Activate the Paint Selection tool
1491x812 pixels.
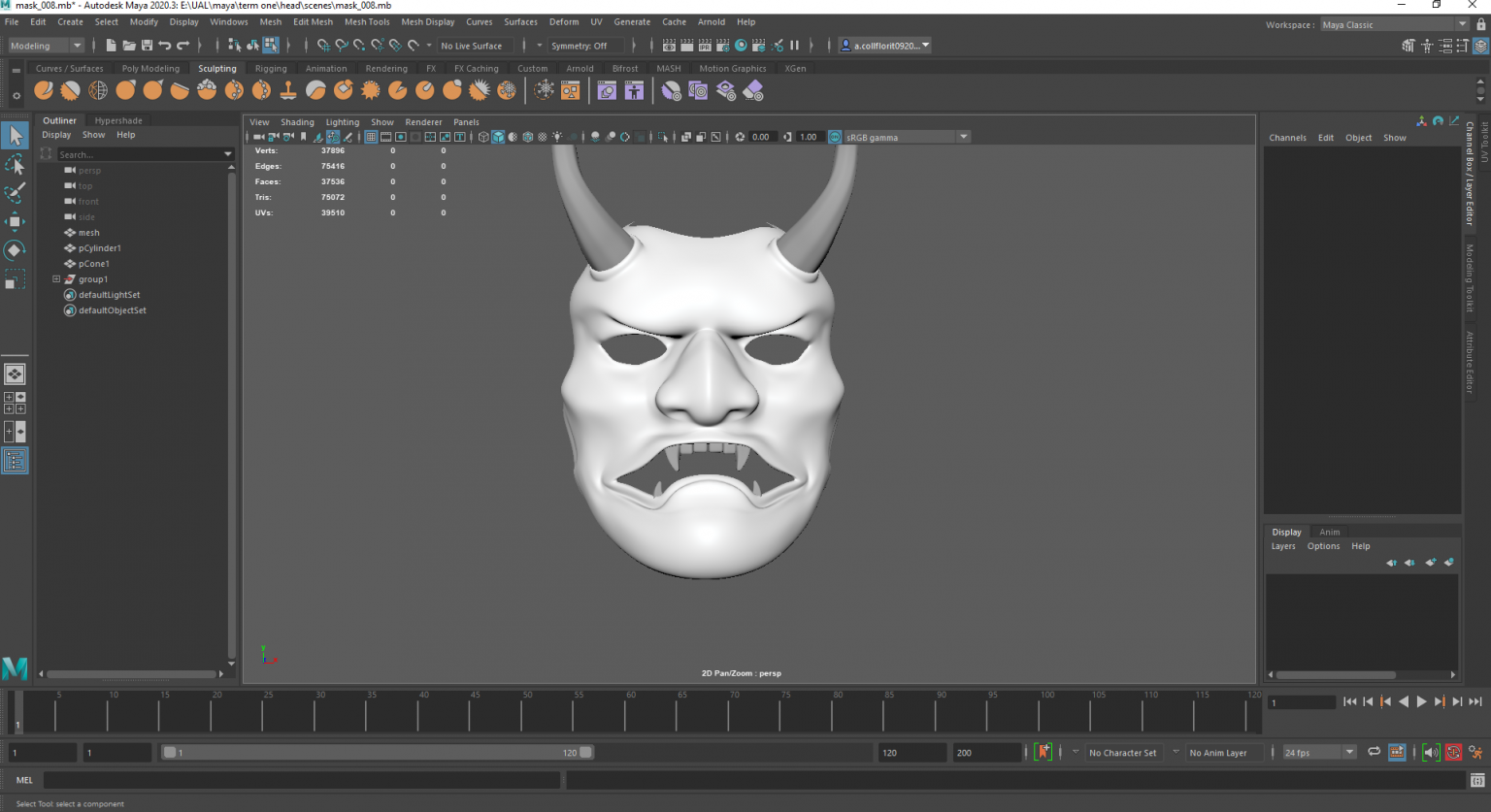point(16,193)
